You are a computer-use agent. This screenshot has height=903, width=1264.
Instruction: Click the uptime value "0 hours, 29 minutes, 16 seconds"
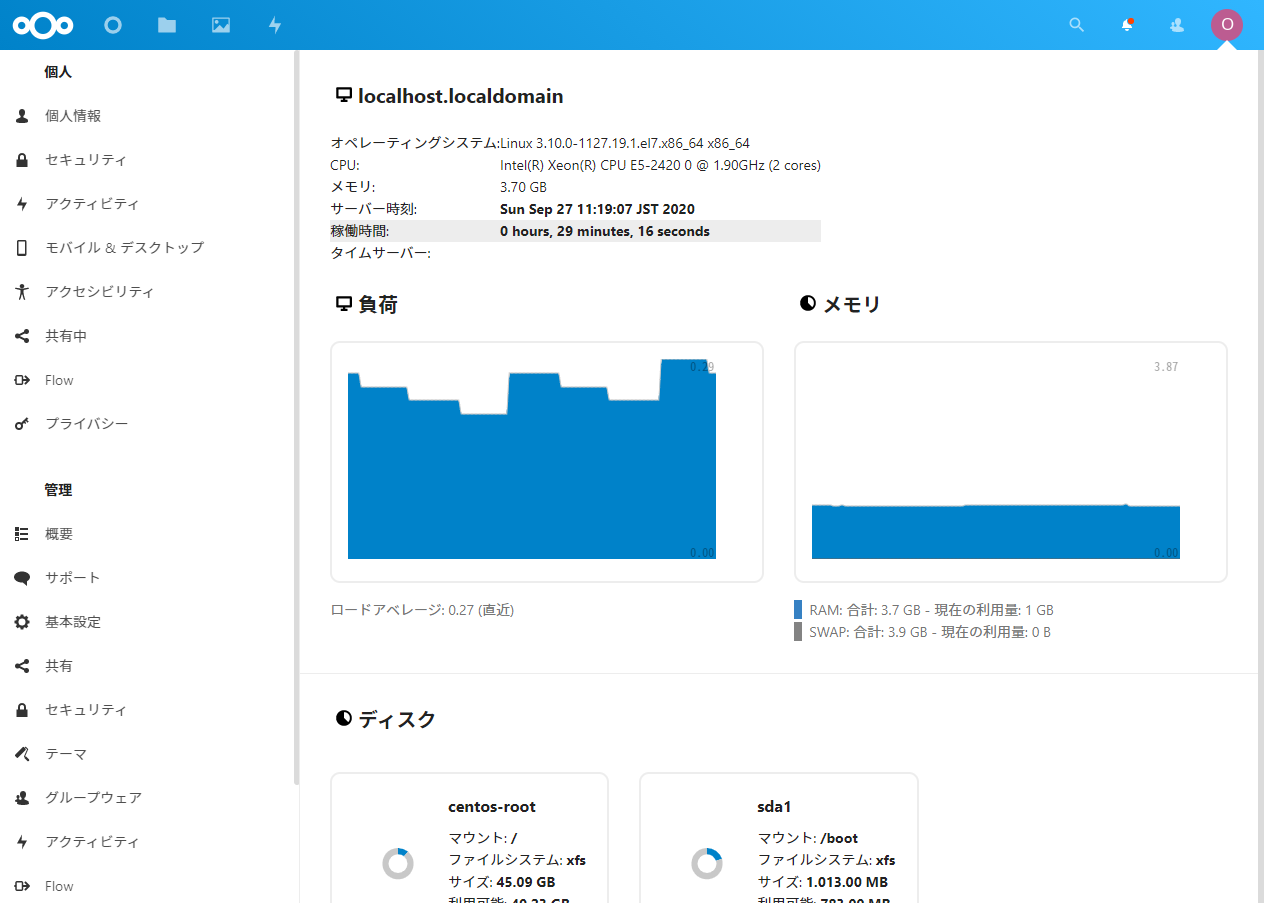click(605, 231)
